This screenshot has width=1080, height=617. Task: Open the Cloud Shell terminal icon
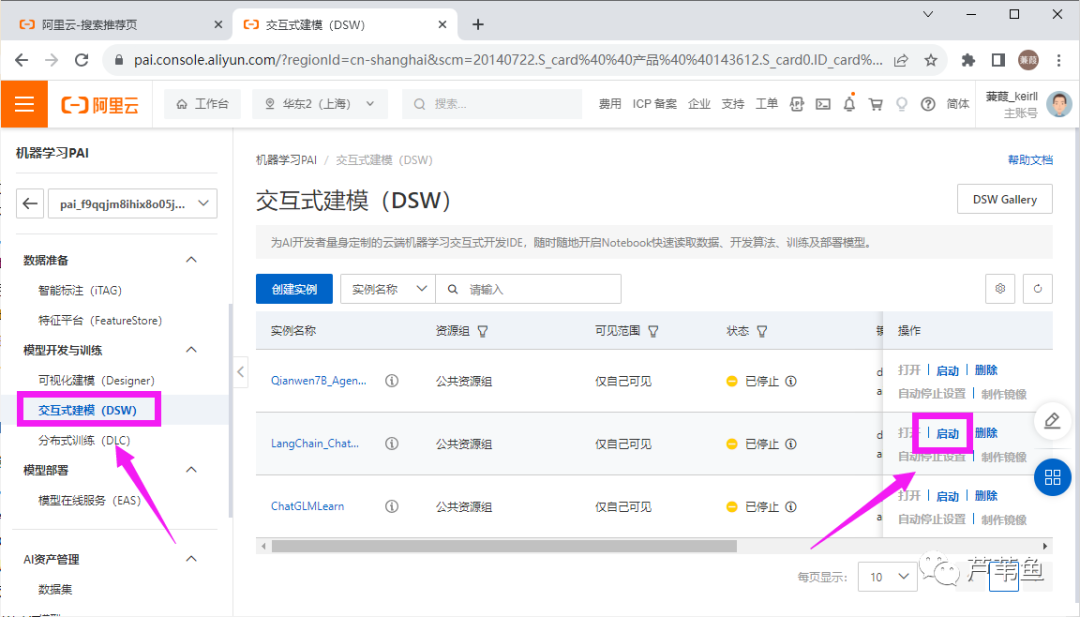pyautogui.click(x=822, y=104)
